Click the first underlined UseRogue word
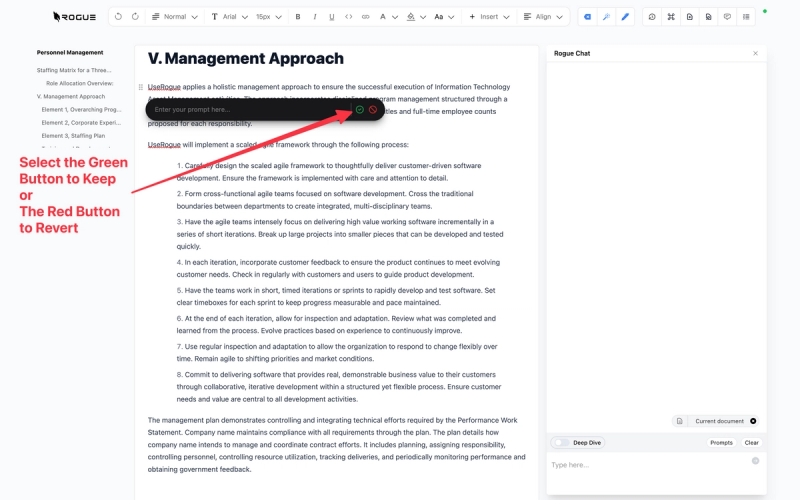Image resolution: width=800 pixels, height=500 pixels. pos(164,87)
